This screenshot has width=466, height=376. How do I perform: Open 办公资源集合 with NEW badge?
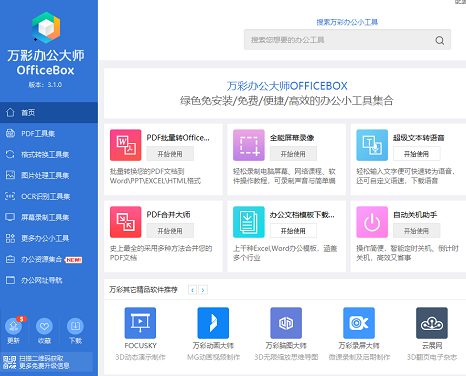pyautogui.click(x=49, y=259)
